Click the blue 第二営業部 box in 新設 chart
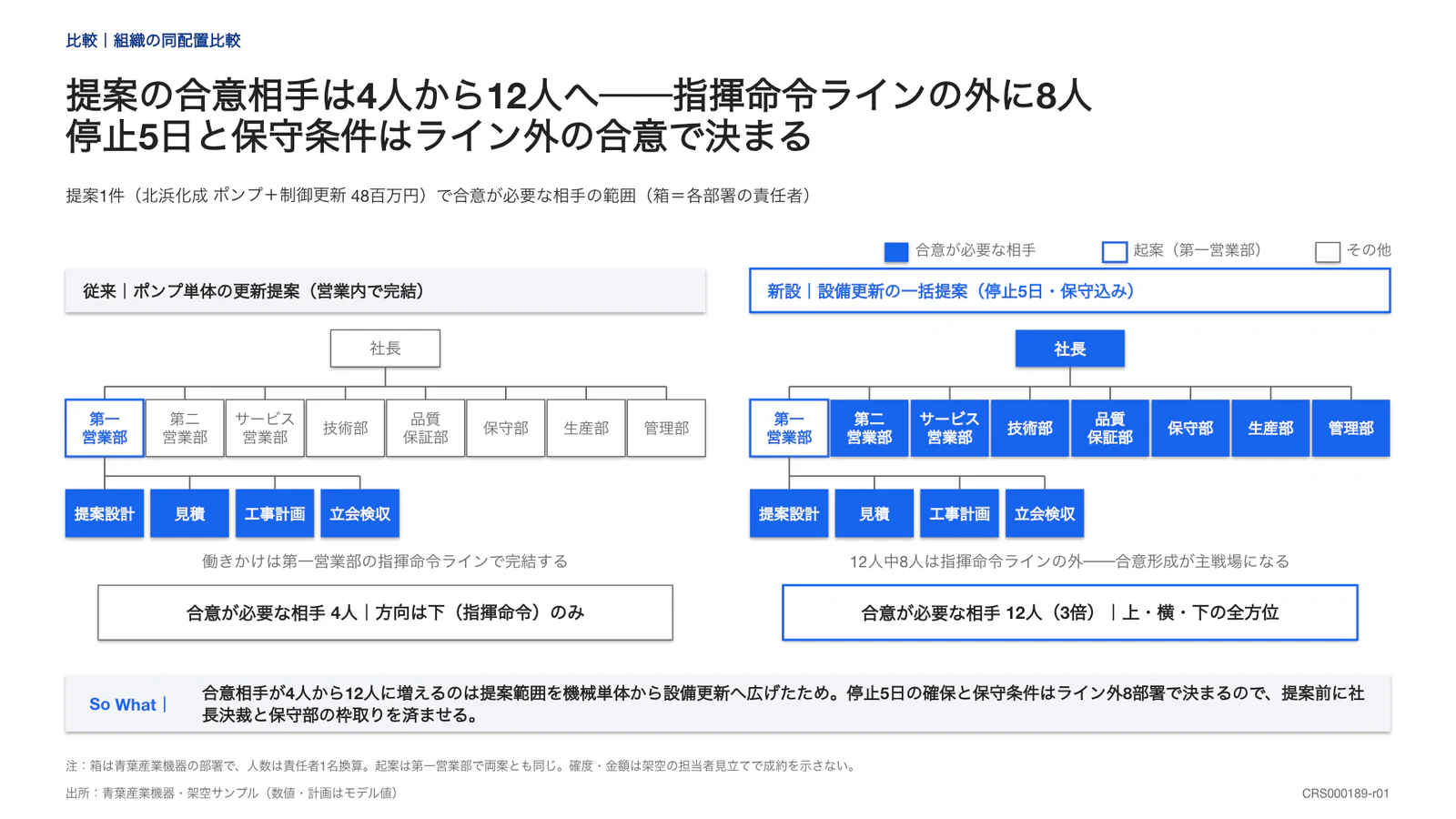Screen dimensions: 1456x819 click(869, 428)
